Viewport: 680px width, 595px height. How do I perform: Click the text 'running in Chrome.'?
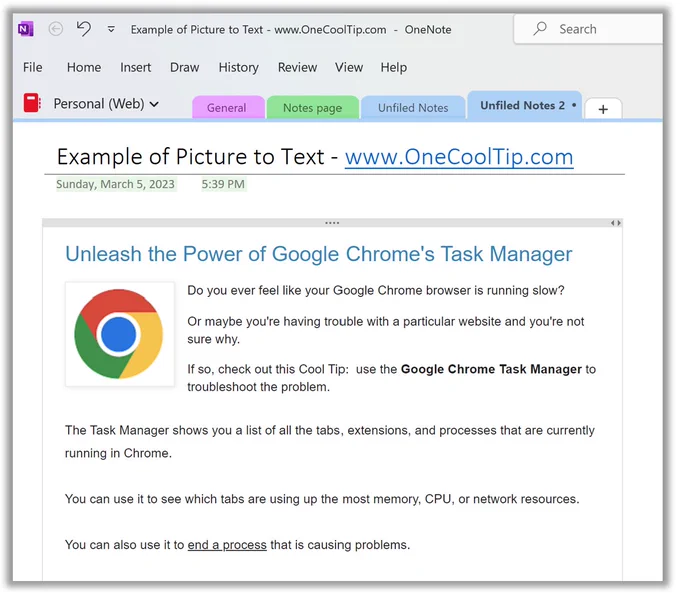[118, 453]
